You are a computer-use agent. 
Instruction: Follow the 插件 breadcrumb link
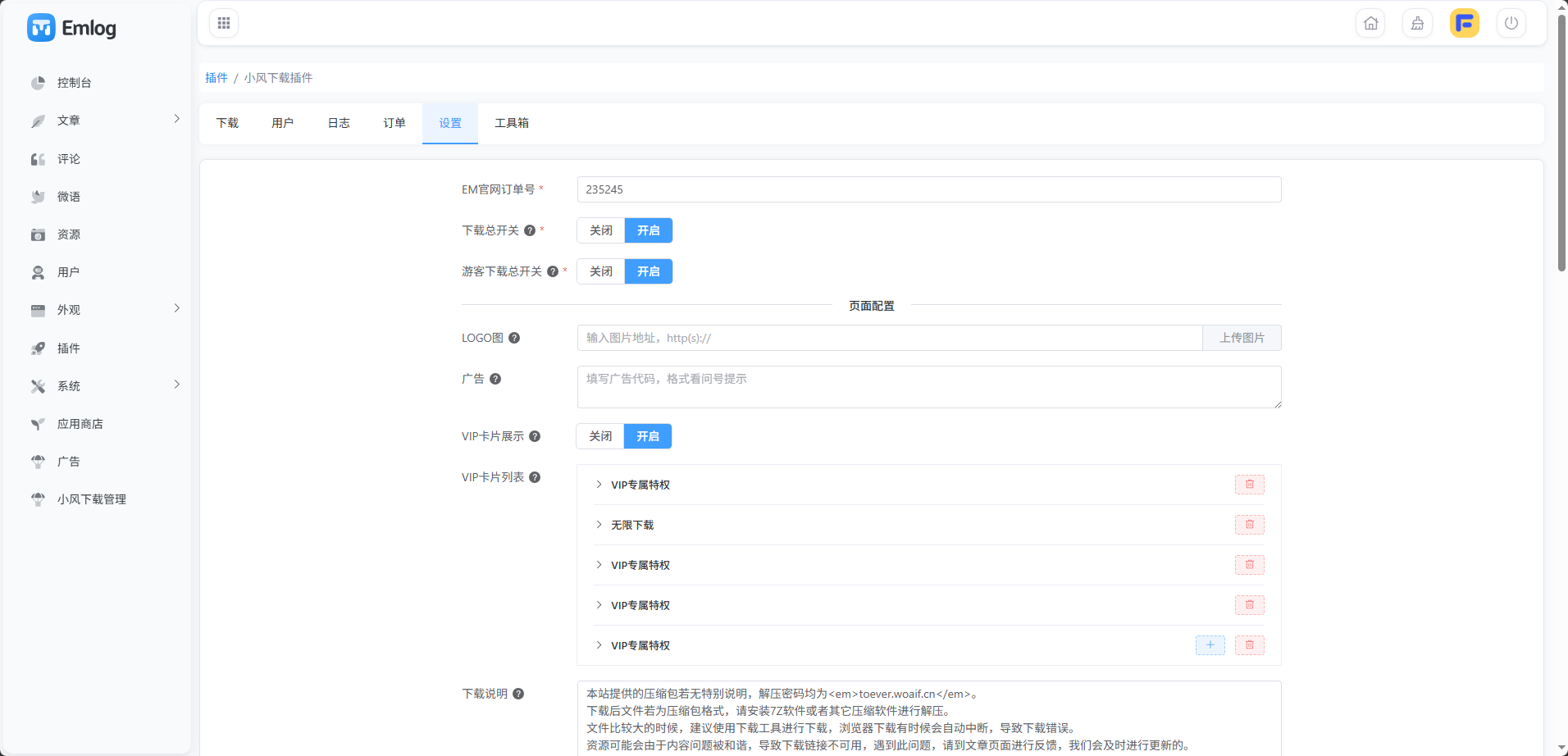[217, 78]
